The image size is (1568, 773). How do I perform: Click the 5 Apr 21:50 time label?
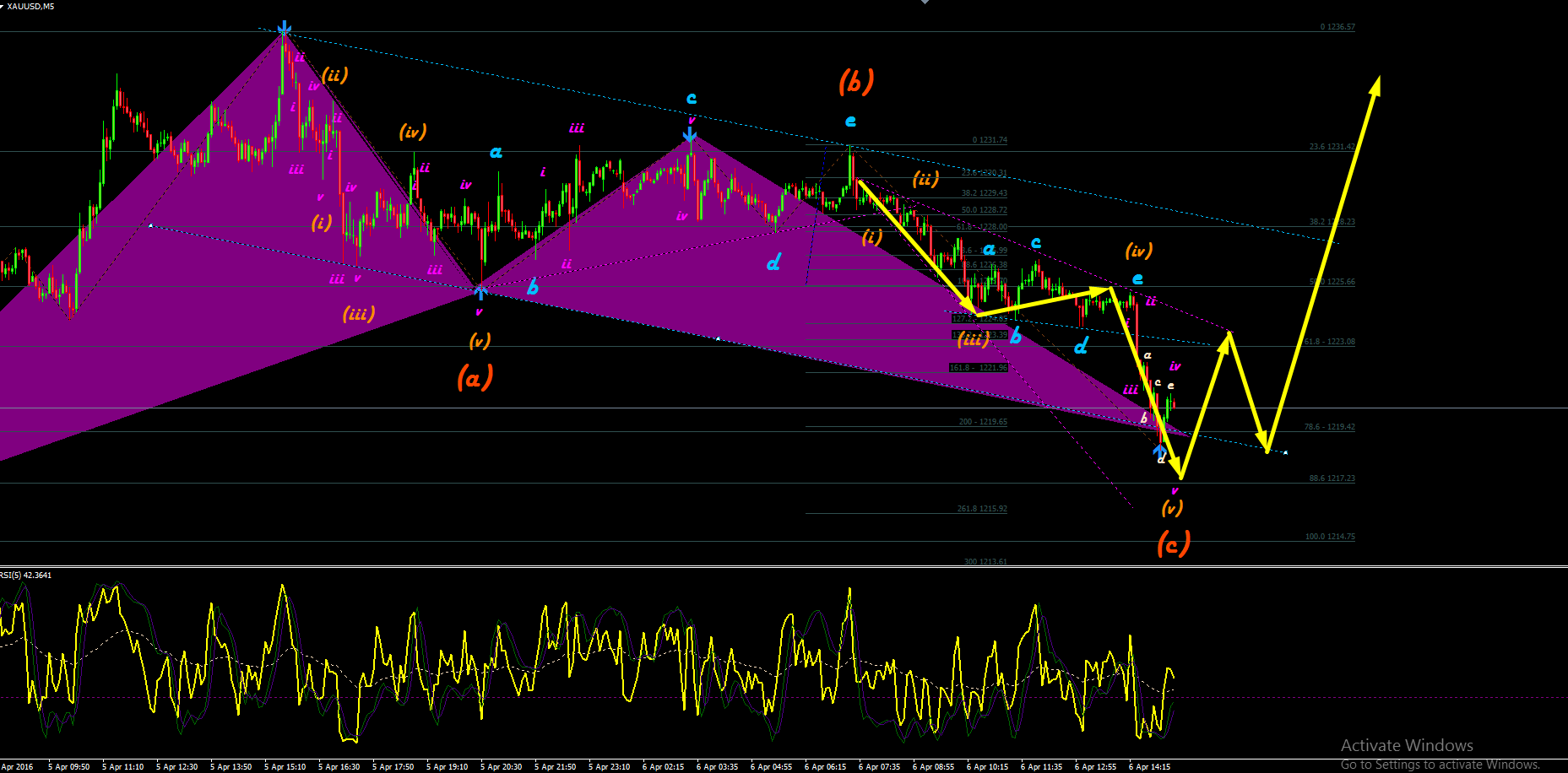[x=556, y=767]
